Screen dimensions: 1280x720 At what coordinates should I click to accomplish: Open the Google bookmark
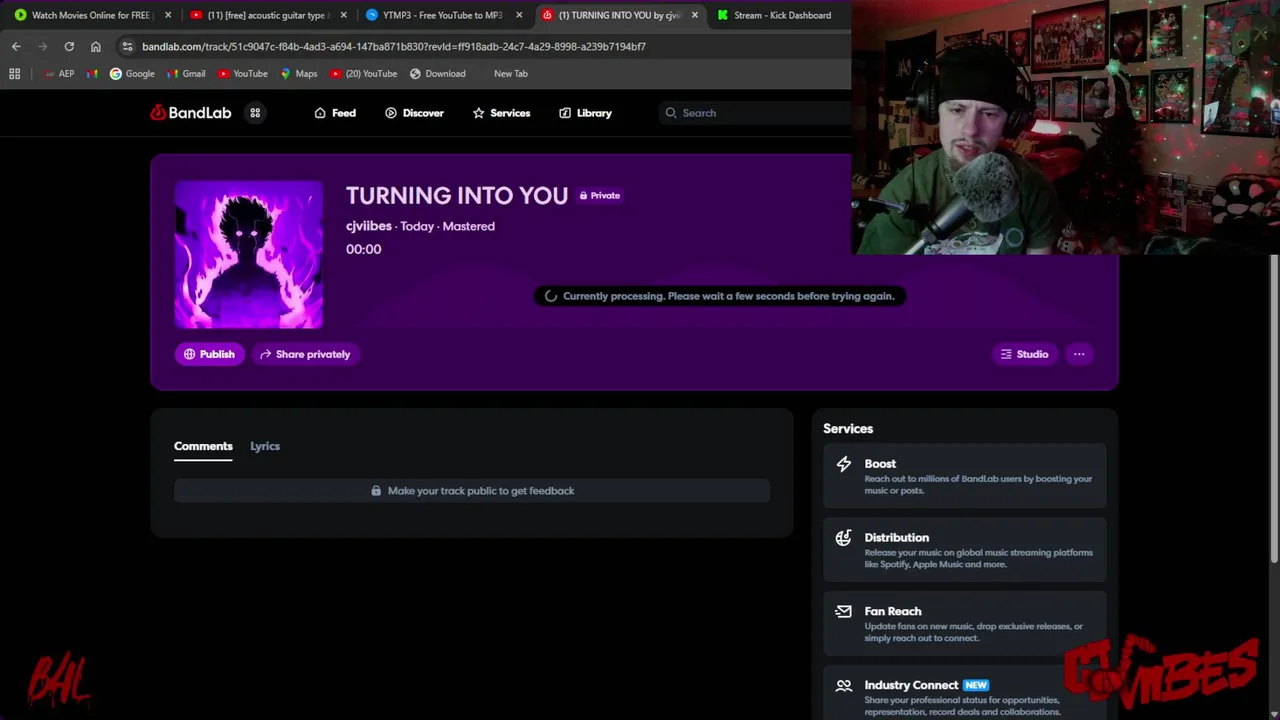[132, 73]
